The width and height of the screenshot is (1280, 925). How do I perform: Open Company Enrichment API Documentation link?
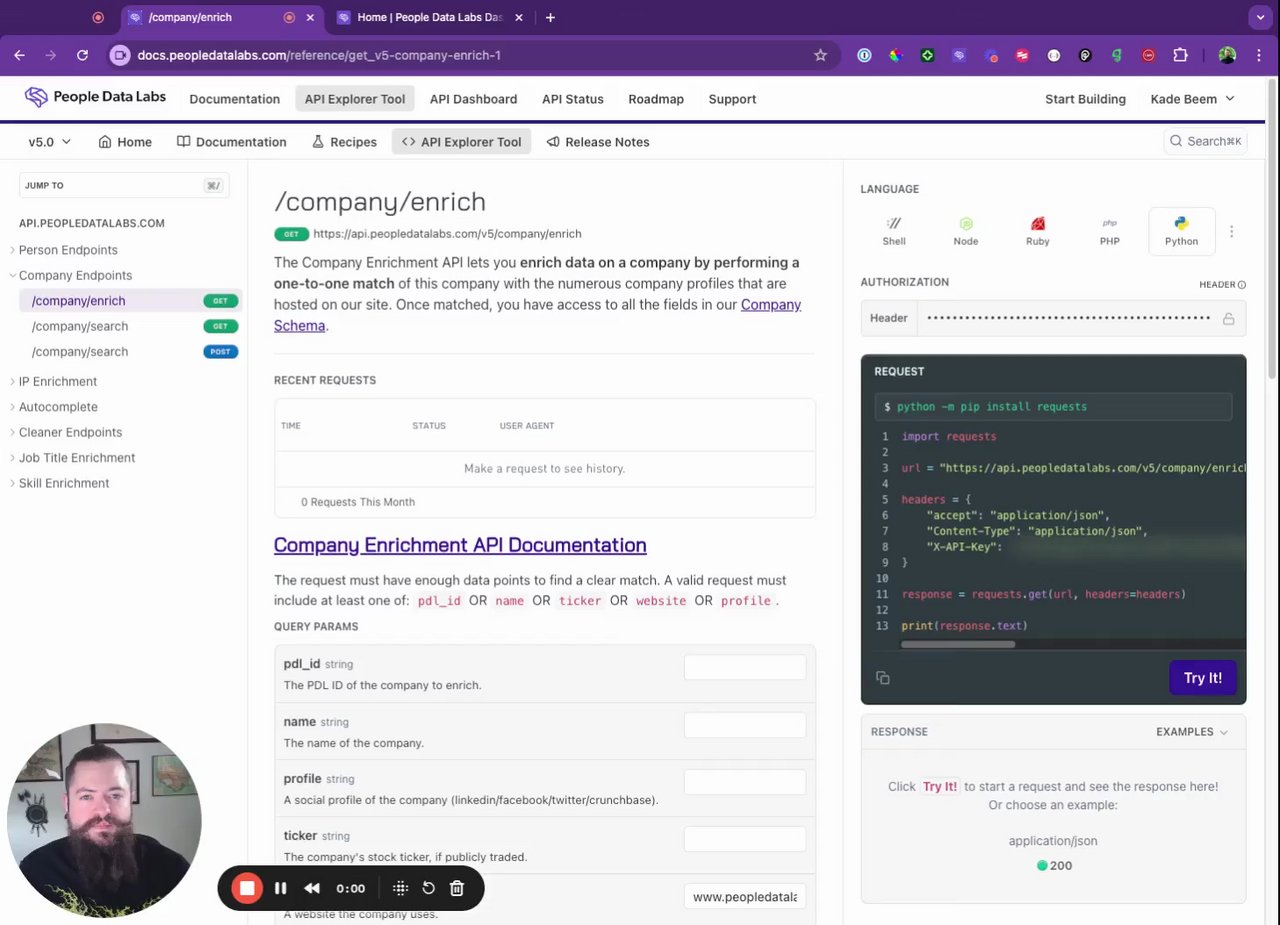click(460, 545)
